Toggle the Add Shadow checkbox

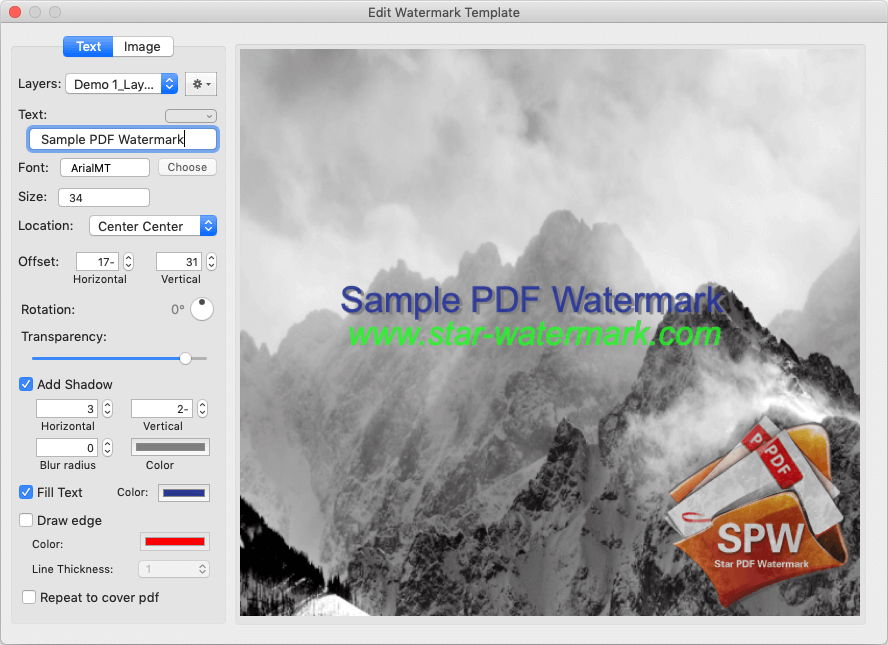point(26,385)
